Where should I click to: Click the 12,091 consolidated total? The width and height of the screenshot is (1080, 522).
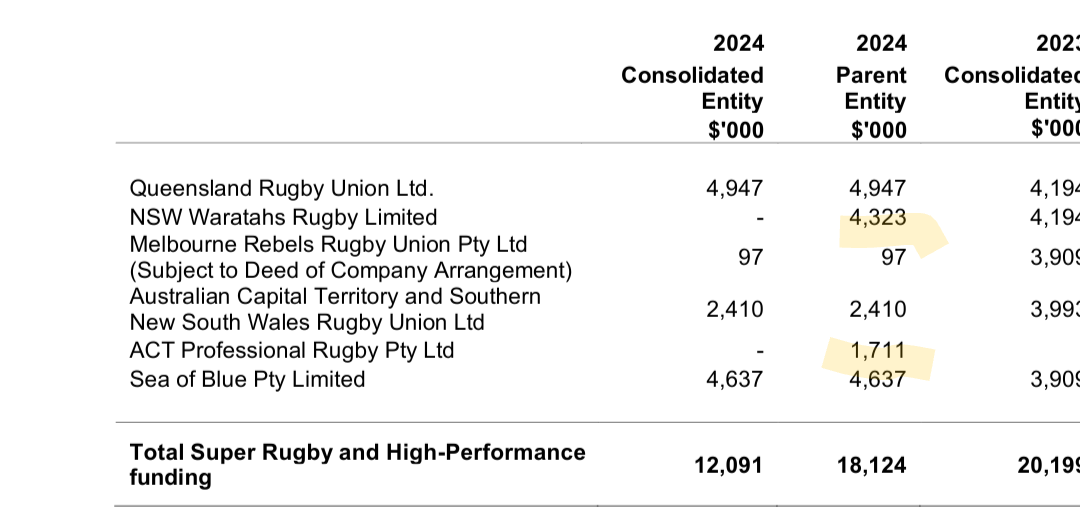[728, 466]
